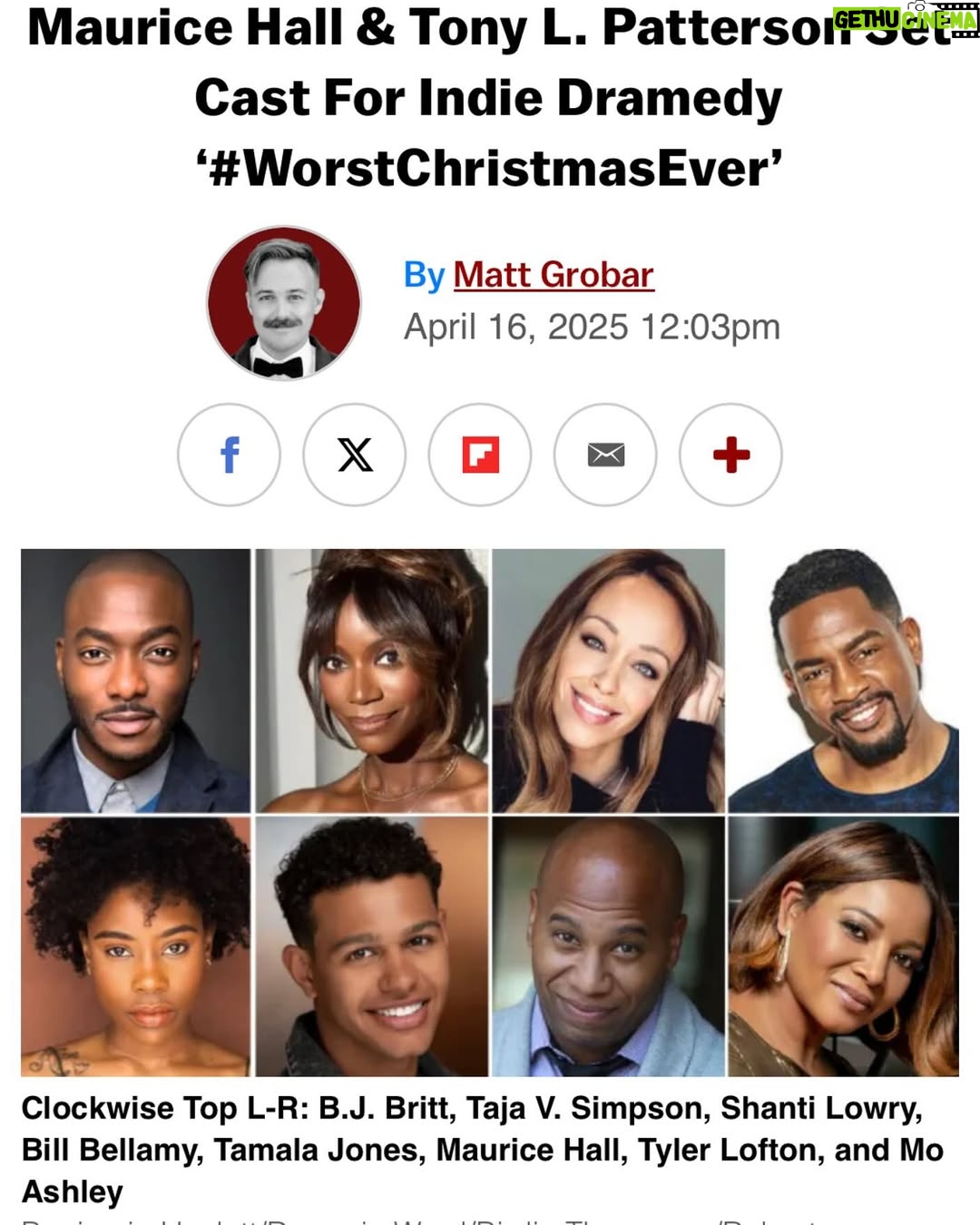Click the article headline text
Viewport: 980px width, 1225px height.
coord(489,98)
